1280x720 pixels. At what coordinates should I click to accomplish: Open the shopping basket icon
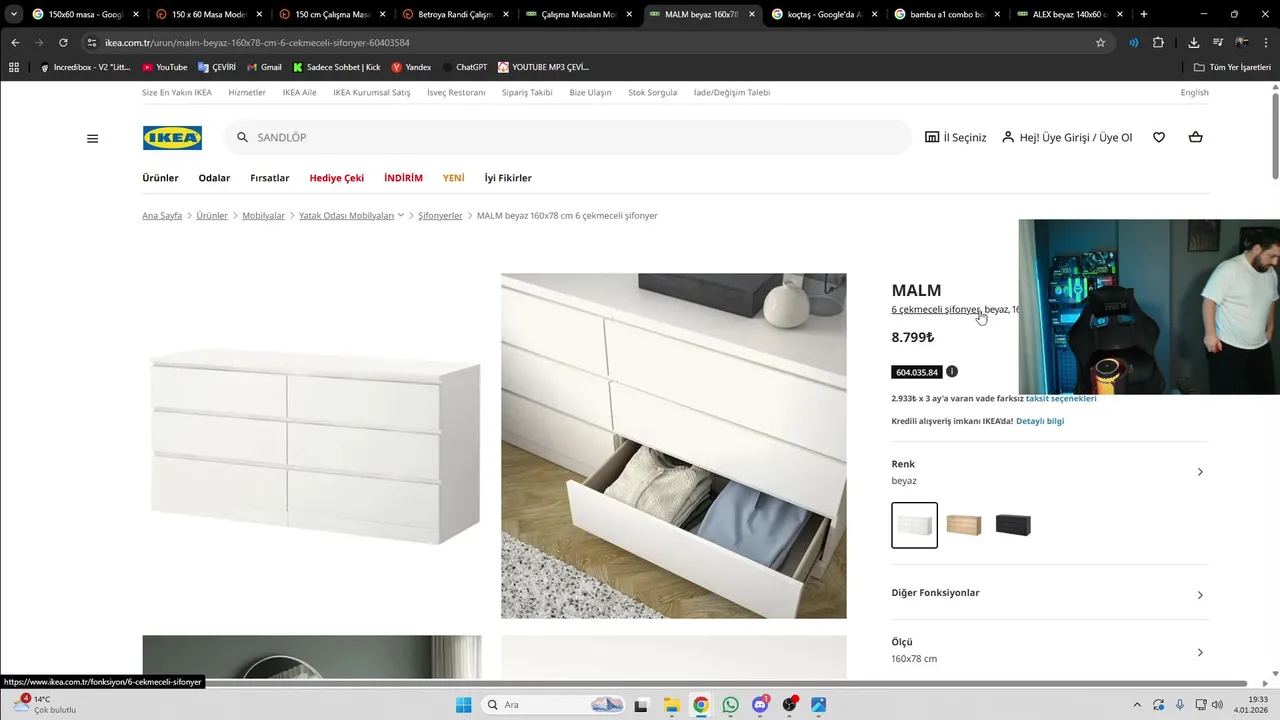pyautogui.click(x=1195, y=137)
